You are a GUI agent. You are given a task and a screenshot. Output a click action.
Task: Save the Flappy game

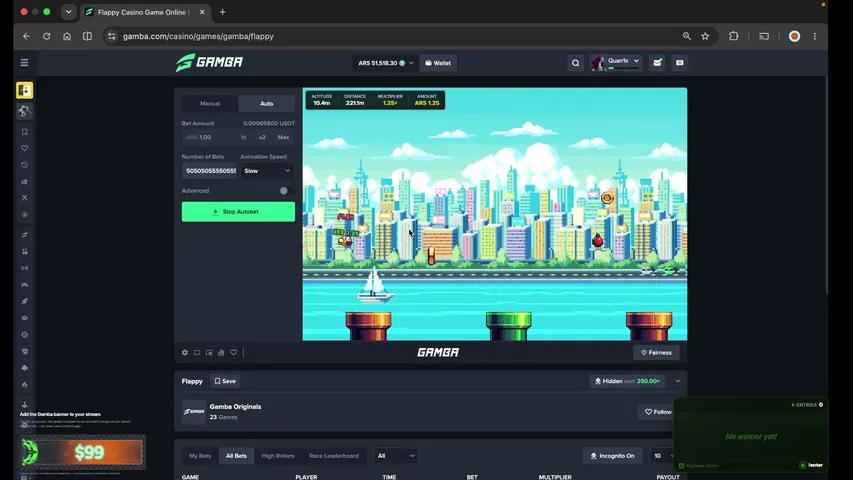coord(225,381)
